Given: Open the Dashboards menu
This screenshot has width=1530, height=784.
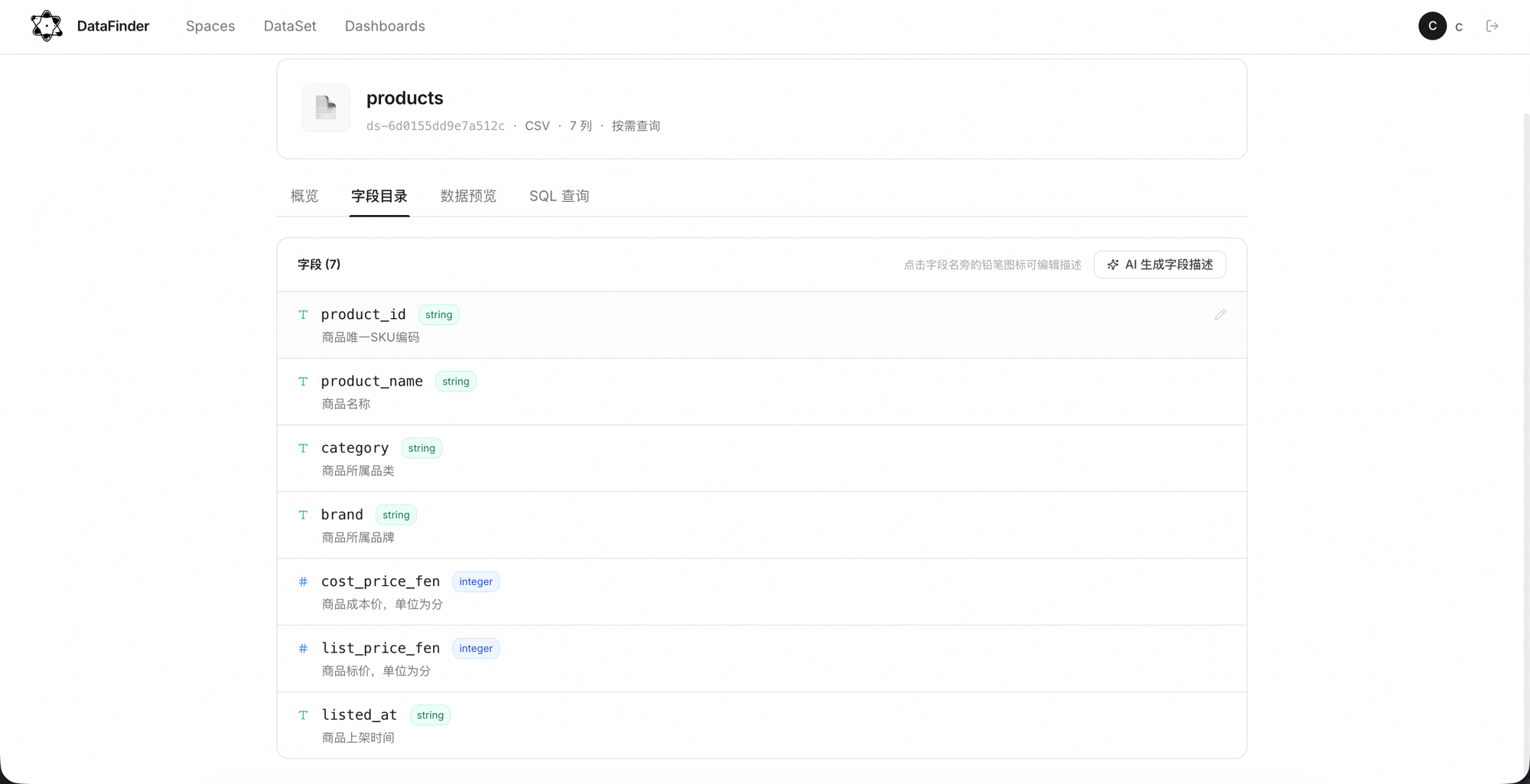Looking at the screenshot, I should (385, 26).
